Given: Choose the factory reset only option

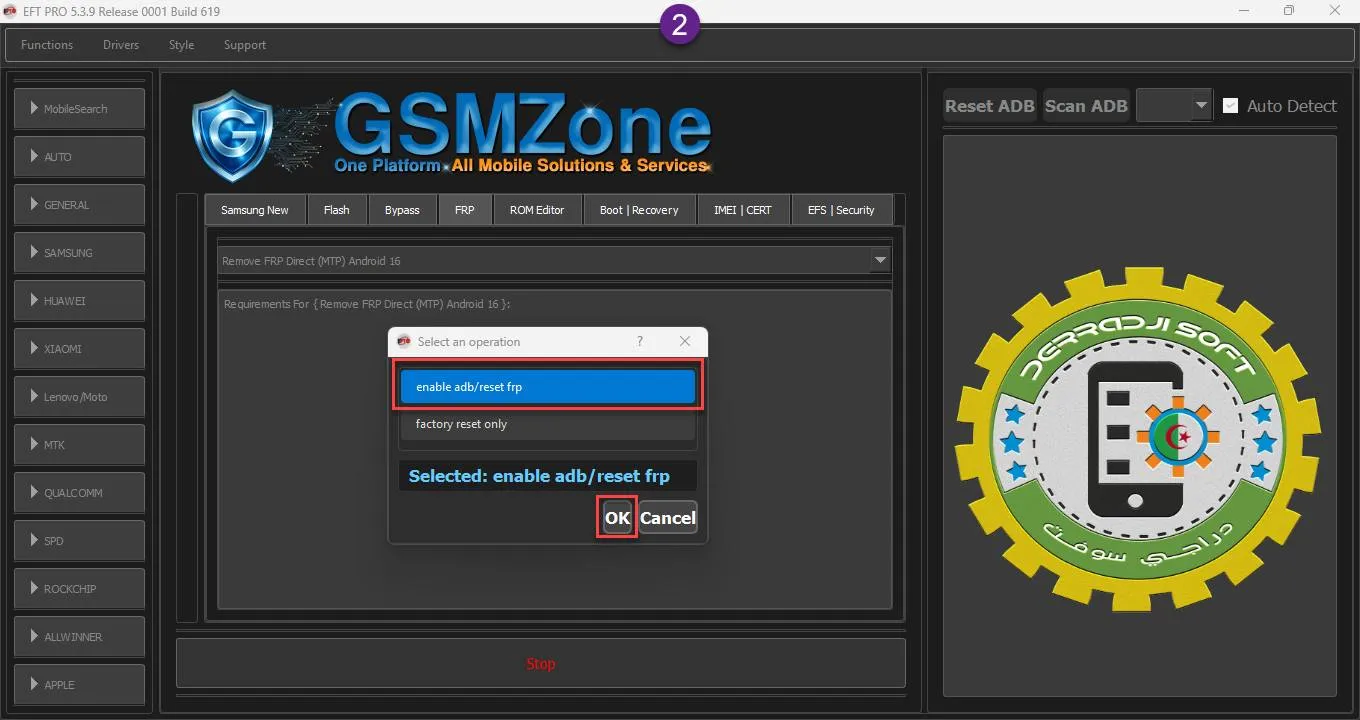Looking at the screenshot, I should pyautogui.click(x=547, y=424).
